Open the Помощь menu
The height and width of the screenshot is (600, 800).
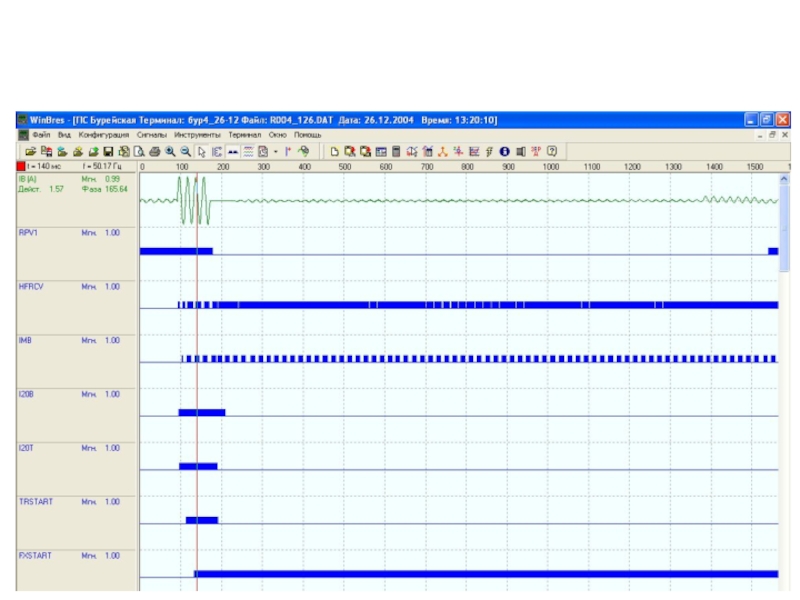pyautogui.click(x=308, y=134)
